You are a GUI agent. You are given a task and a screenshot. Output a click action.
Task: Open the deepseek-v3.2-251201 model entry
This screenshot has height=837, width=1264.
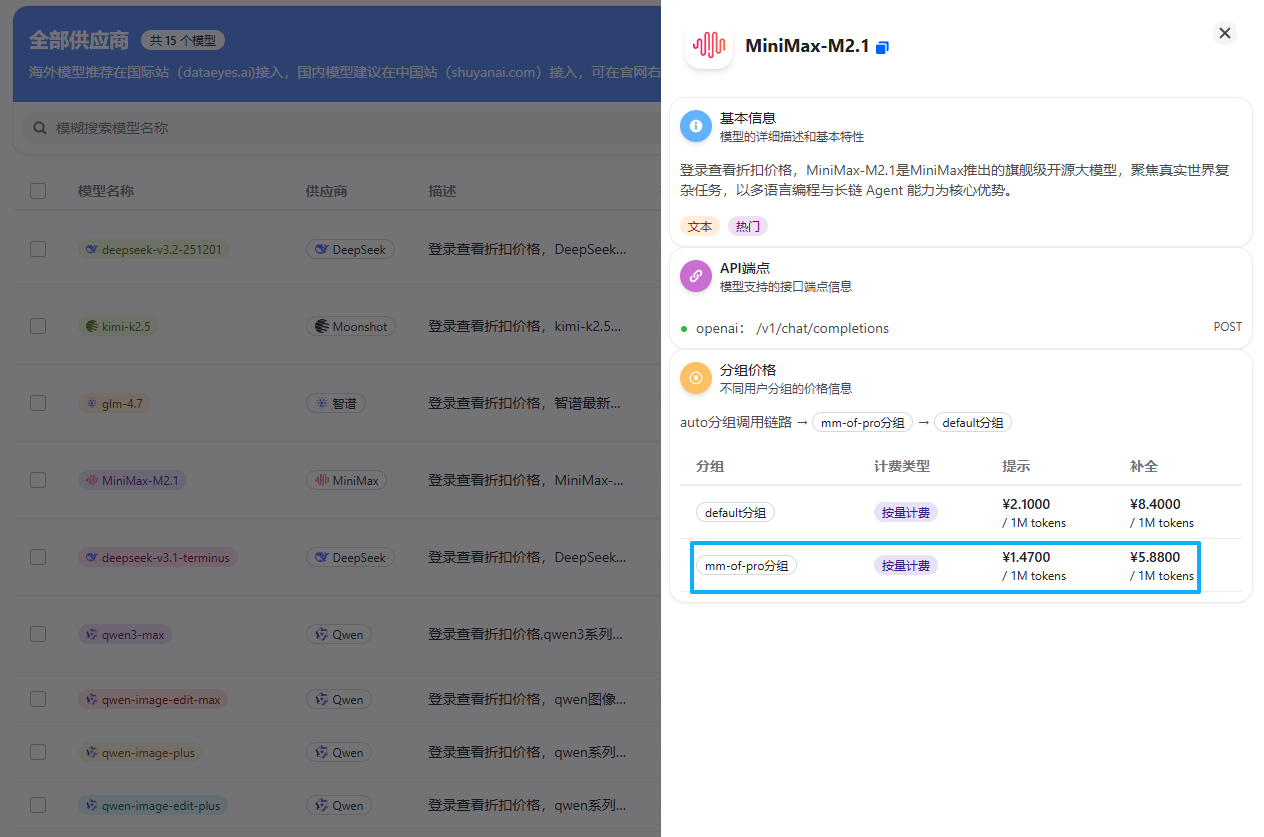(154, 249)
